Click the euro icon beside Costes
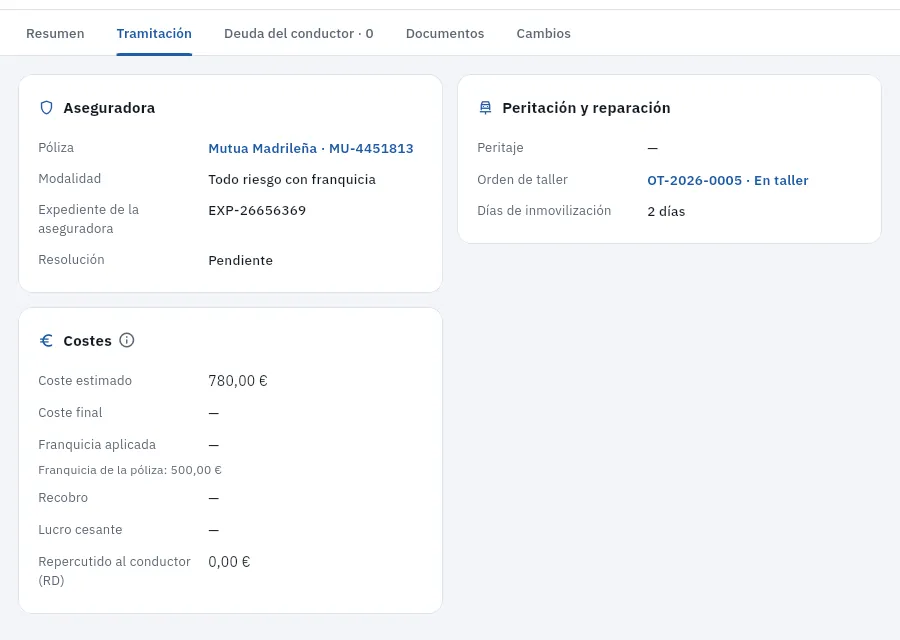 pyautogui.click(x=46, y=341)
